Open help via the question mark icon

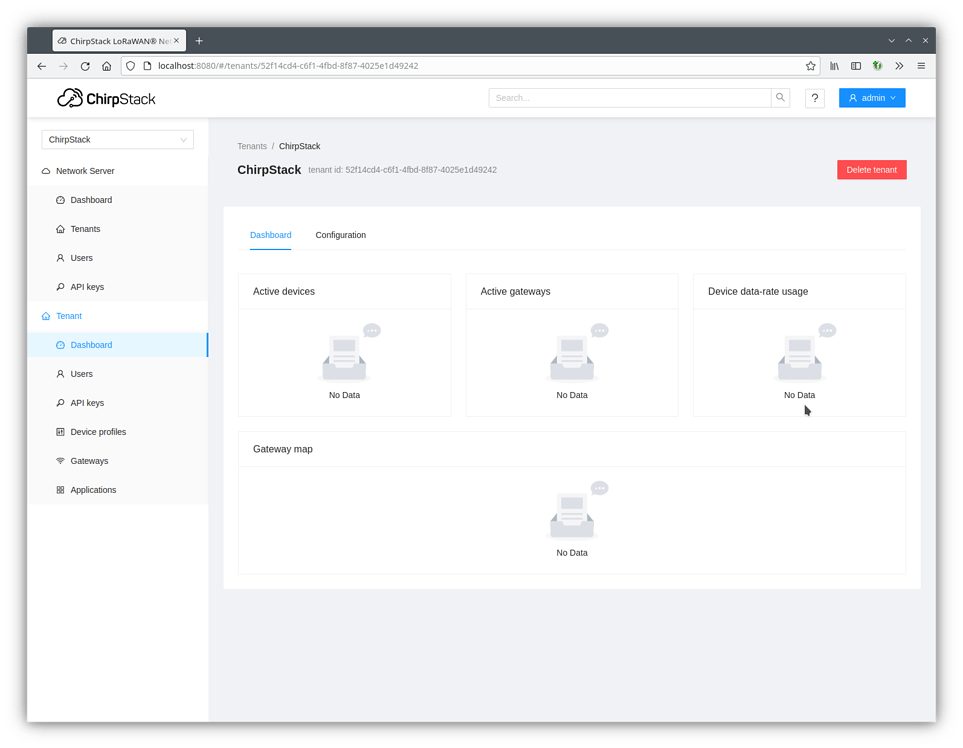[815, 98]
